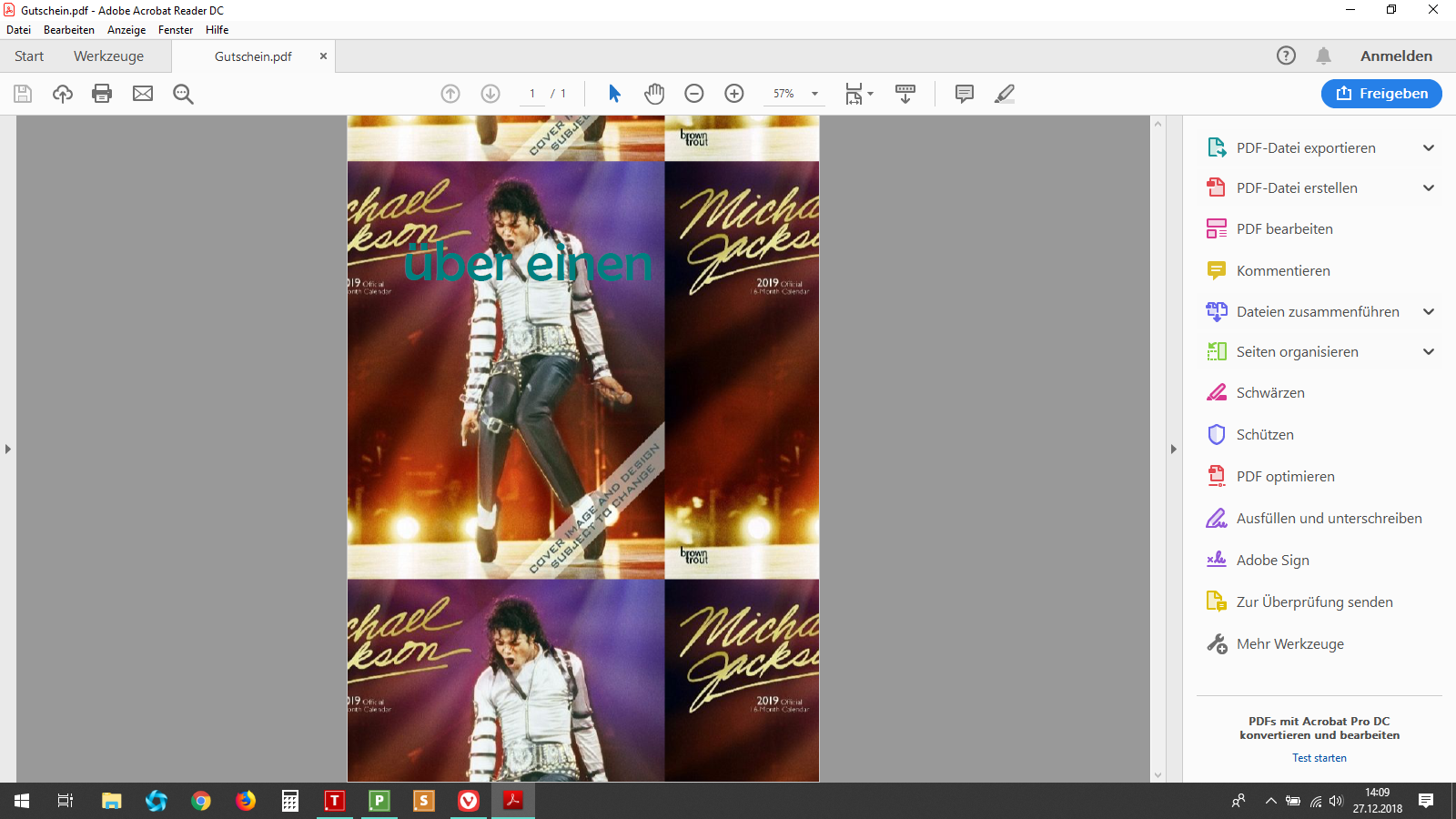Screen dimensions: 1456x819
Task: Click Anmelden to sign in
Action: click(x=1396, y=56)
